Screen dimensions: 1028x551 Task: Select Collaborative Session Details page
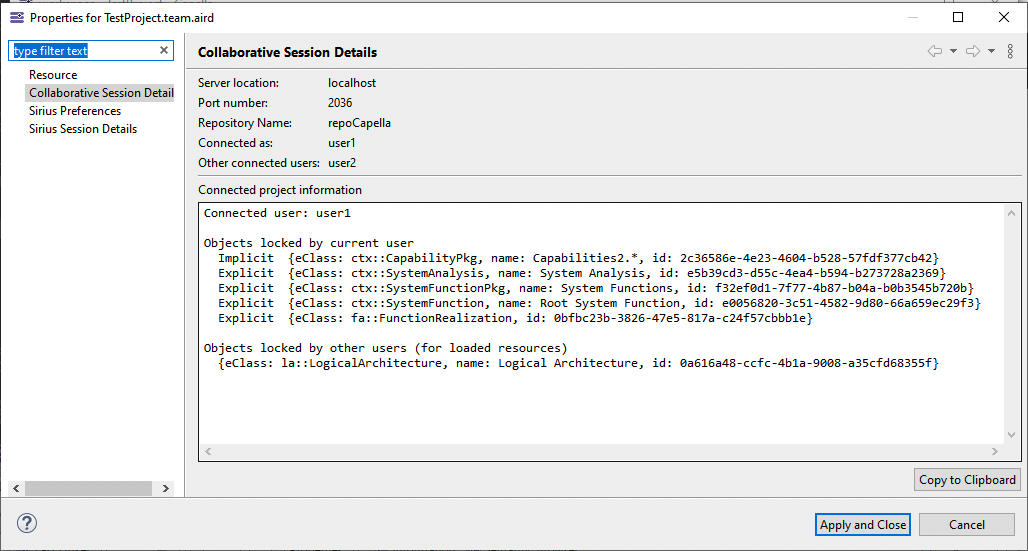(x=101, y=93)
